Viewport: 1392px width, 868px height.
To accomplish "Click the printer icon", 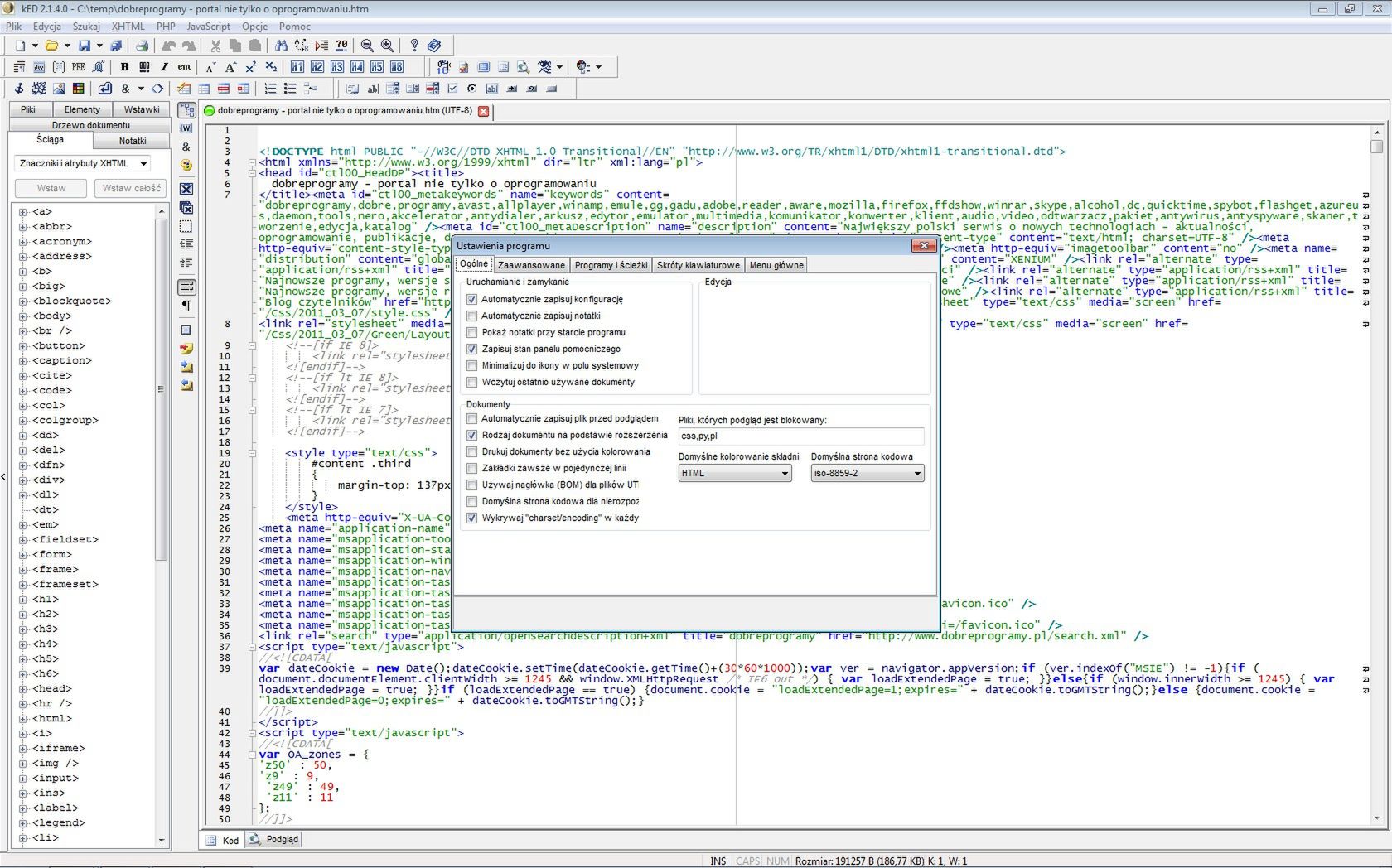I will click(142, 46).
